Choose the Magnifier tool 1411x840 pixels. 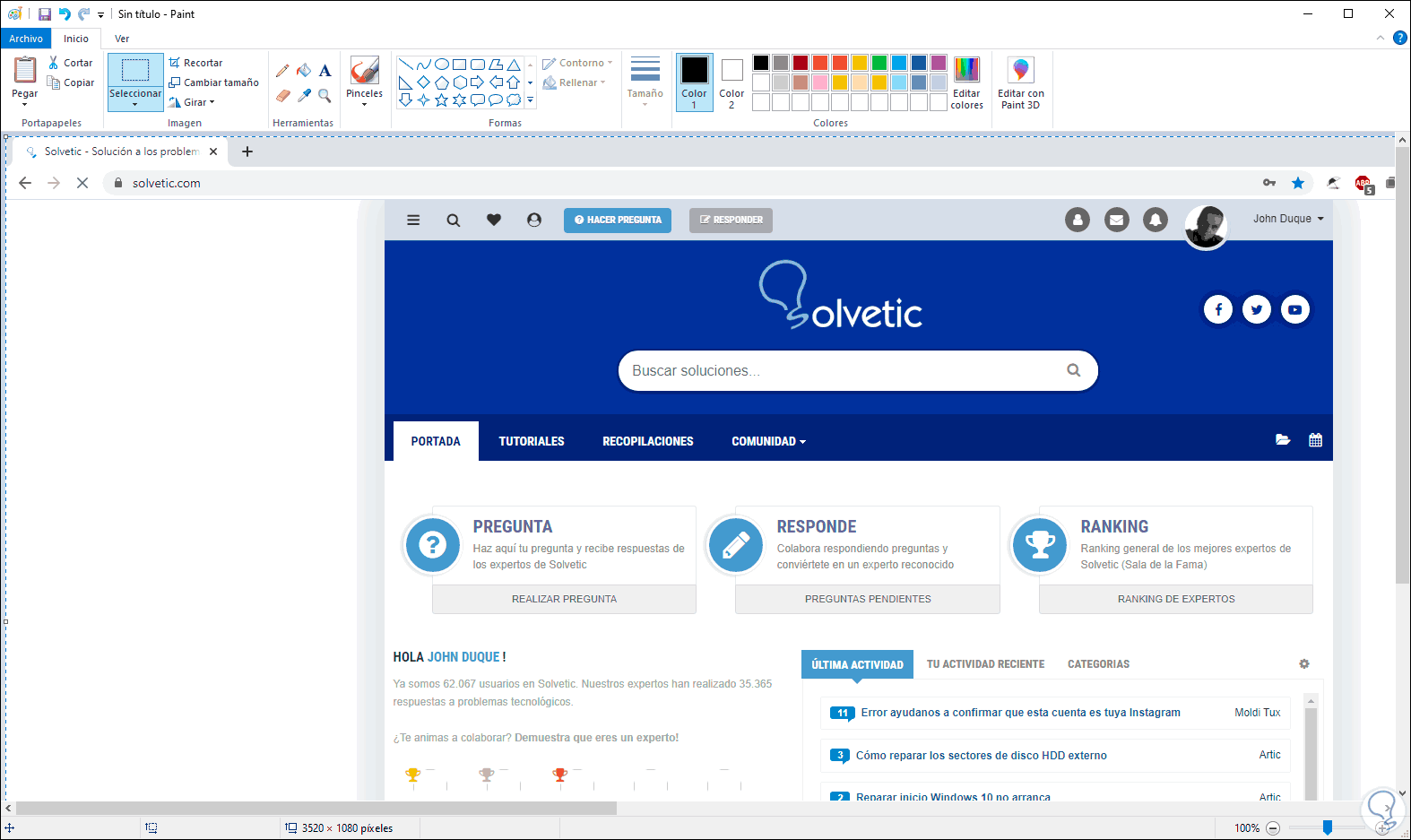(x=325, y=95)
